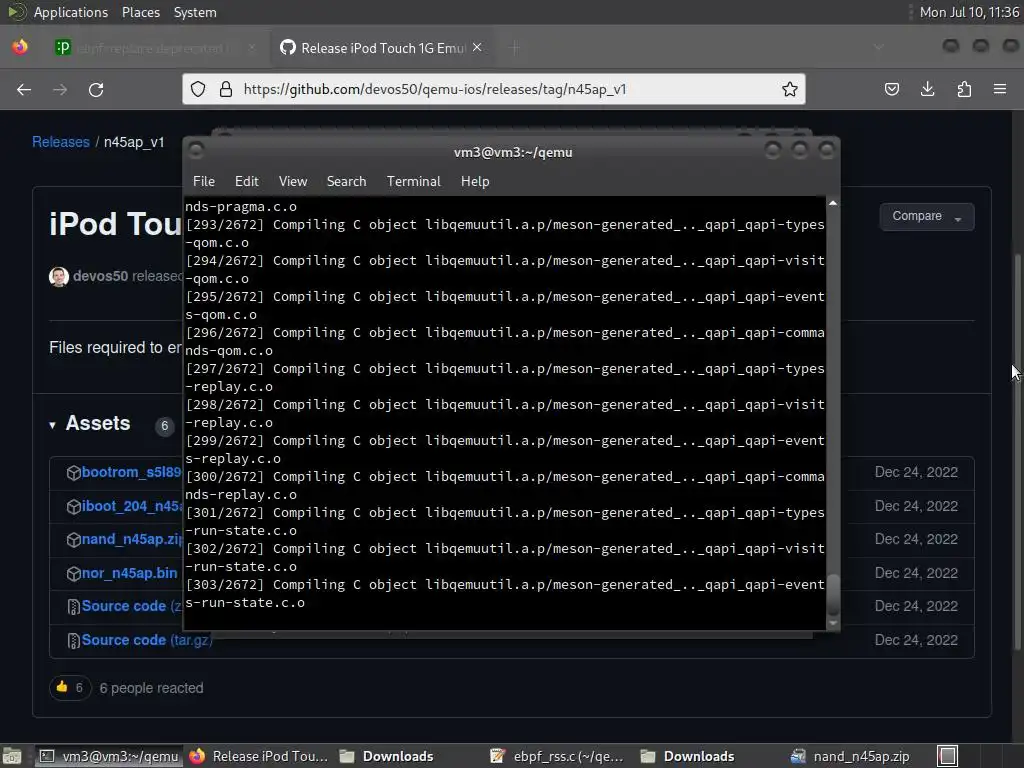Click the terminal scrollbar up arrow
This screenshot has height=768, width=1024.
pyautogui.click(x=833, y=203)
